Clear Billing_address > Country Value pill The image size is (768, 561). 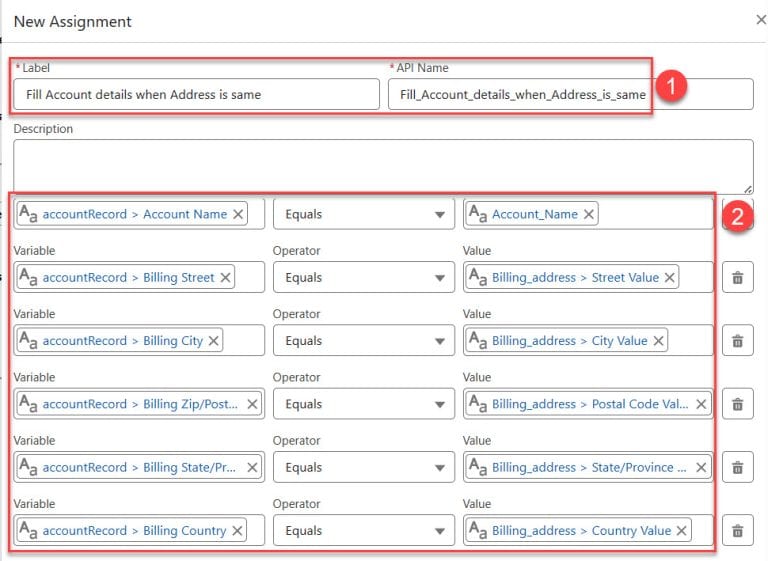click(x=681, y=530)
